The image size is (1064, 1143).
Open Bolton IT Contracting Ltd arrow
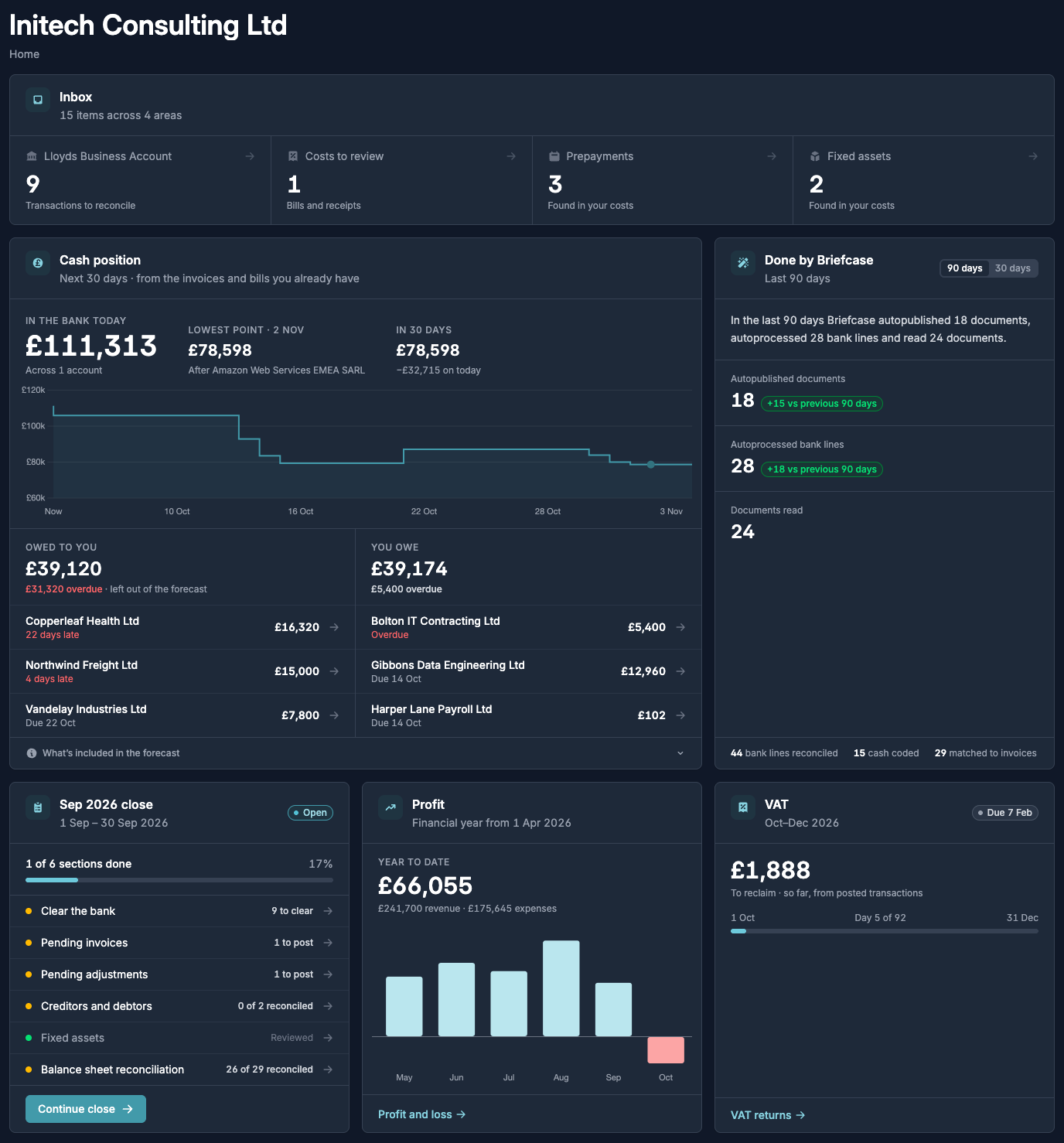(680, 627)
